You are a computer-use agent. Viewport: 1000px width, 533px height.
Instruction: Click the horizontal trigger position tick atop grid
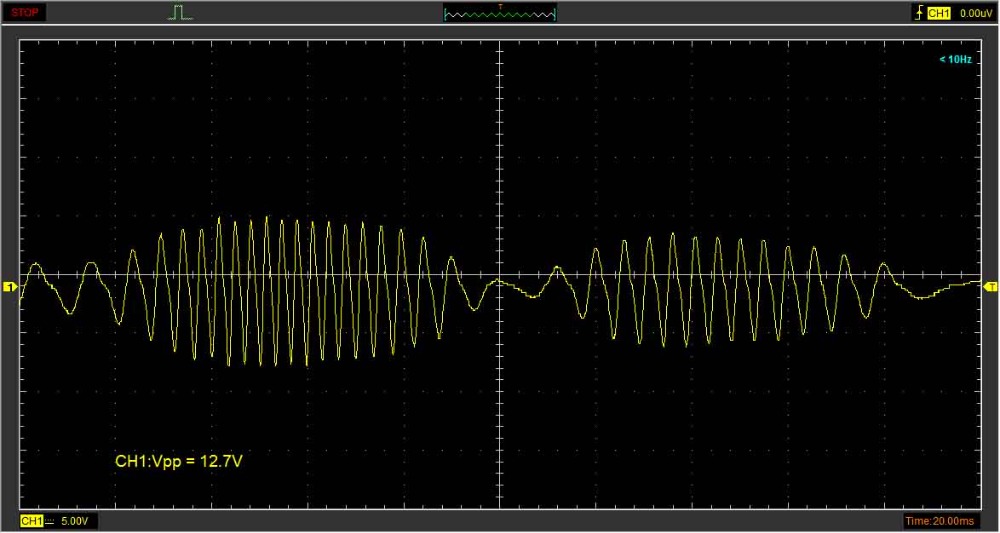click(499, 43)
